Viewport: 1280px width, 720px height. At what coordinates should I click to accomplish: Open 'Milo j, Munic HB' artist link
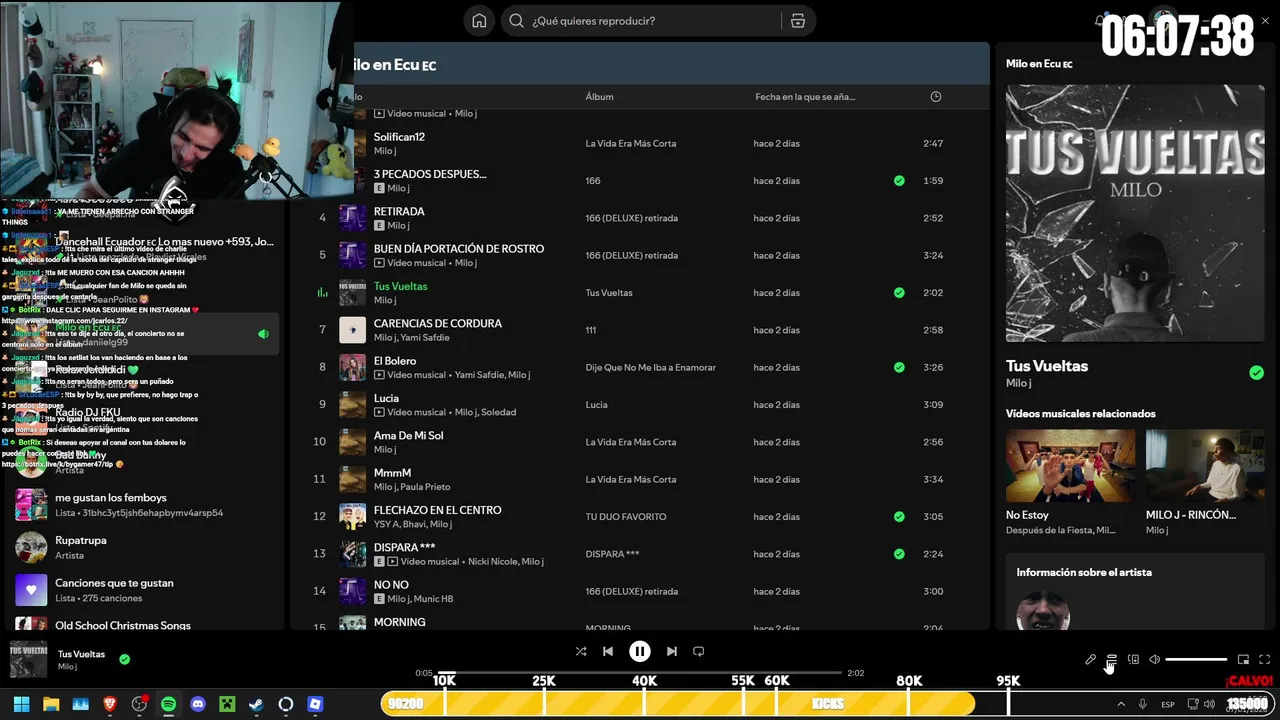click(420, 599)
